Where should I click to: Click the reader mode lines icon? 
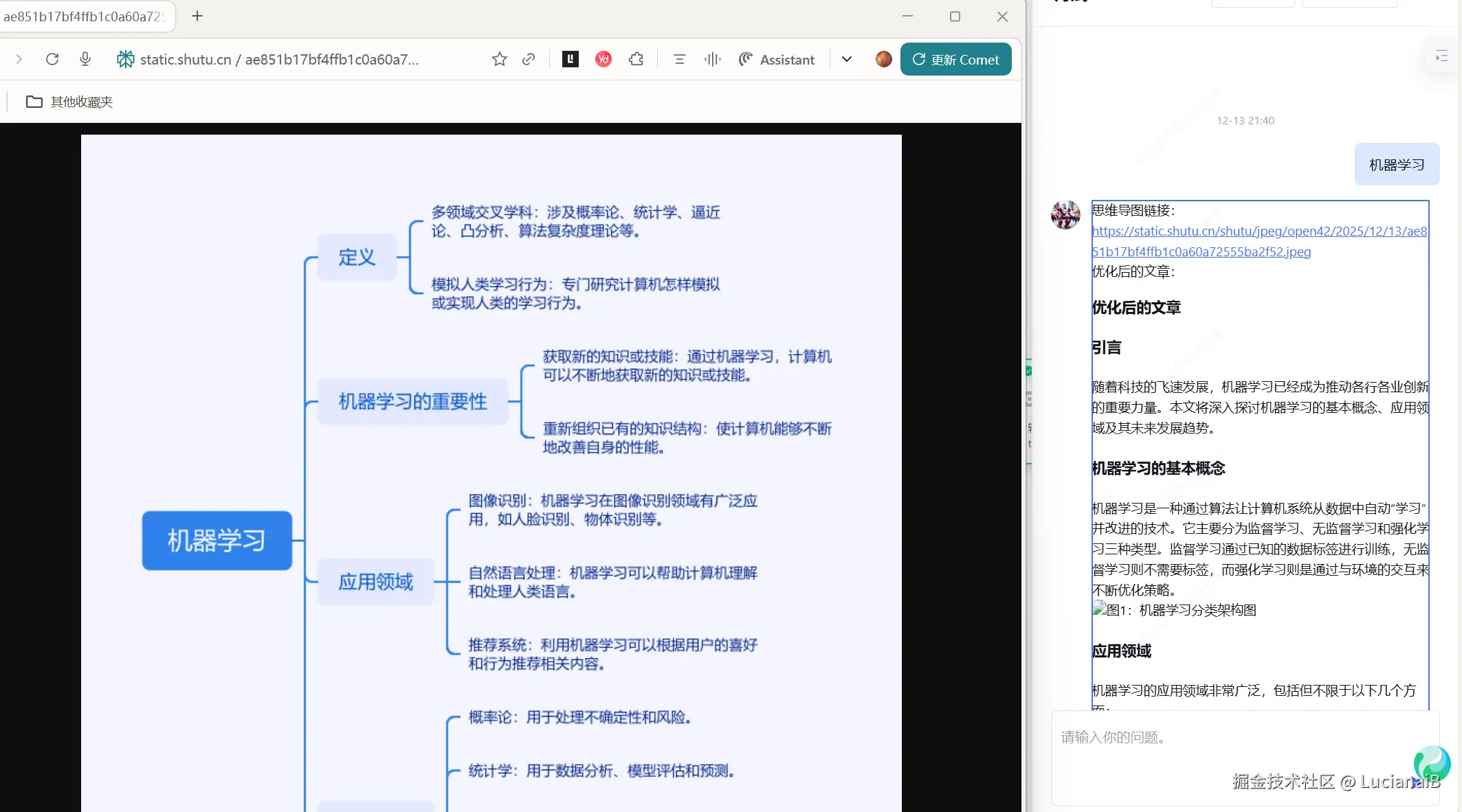coord(679,59)
